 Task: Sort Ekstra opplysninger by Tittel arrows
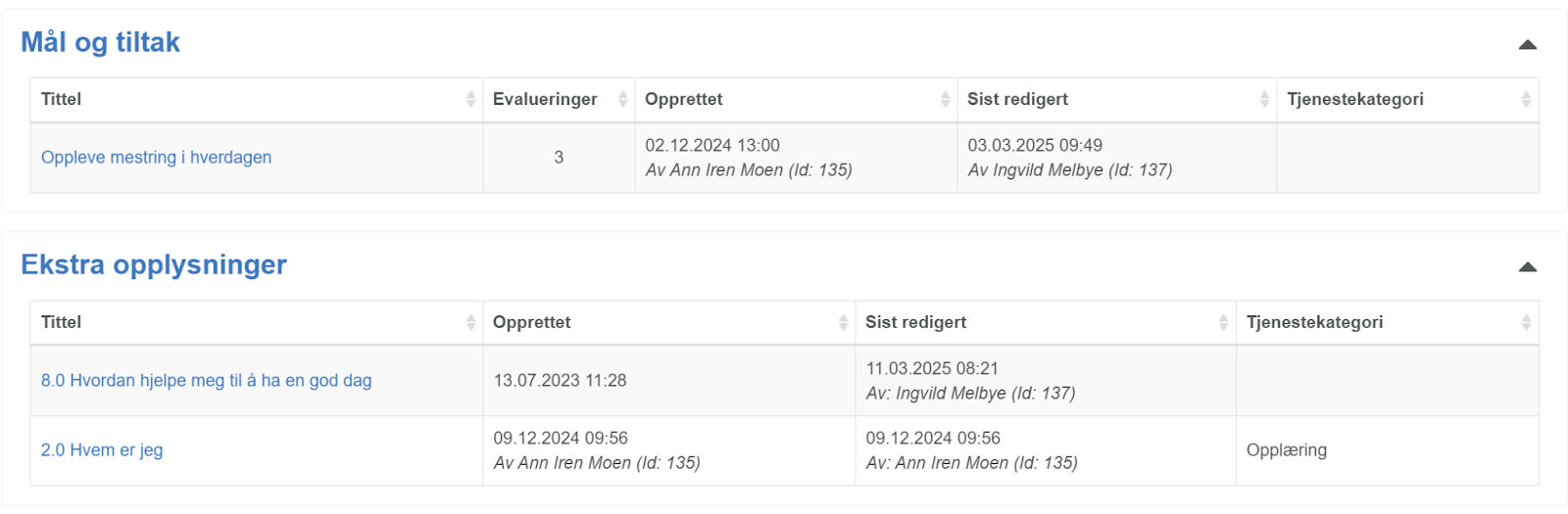(470, 322)
